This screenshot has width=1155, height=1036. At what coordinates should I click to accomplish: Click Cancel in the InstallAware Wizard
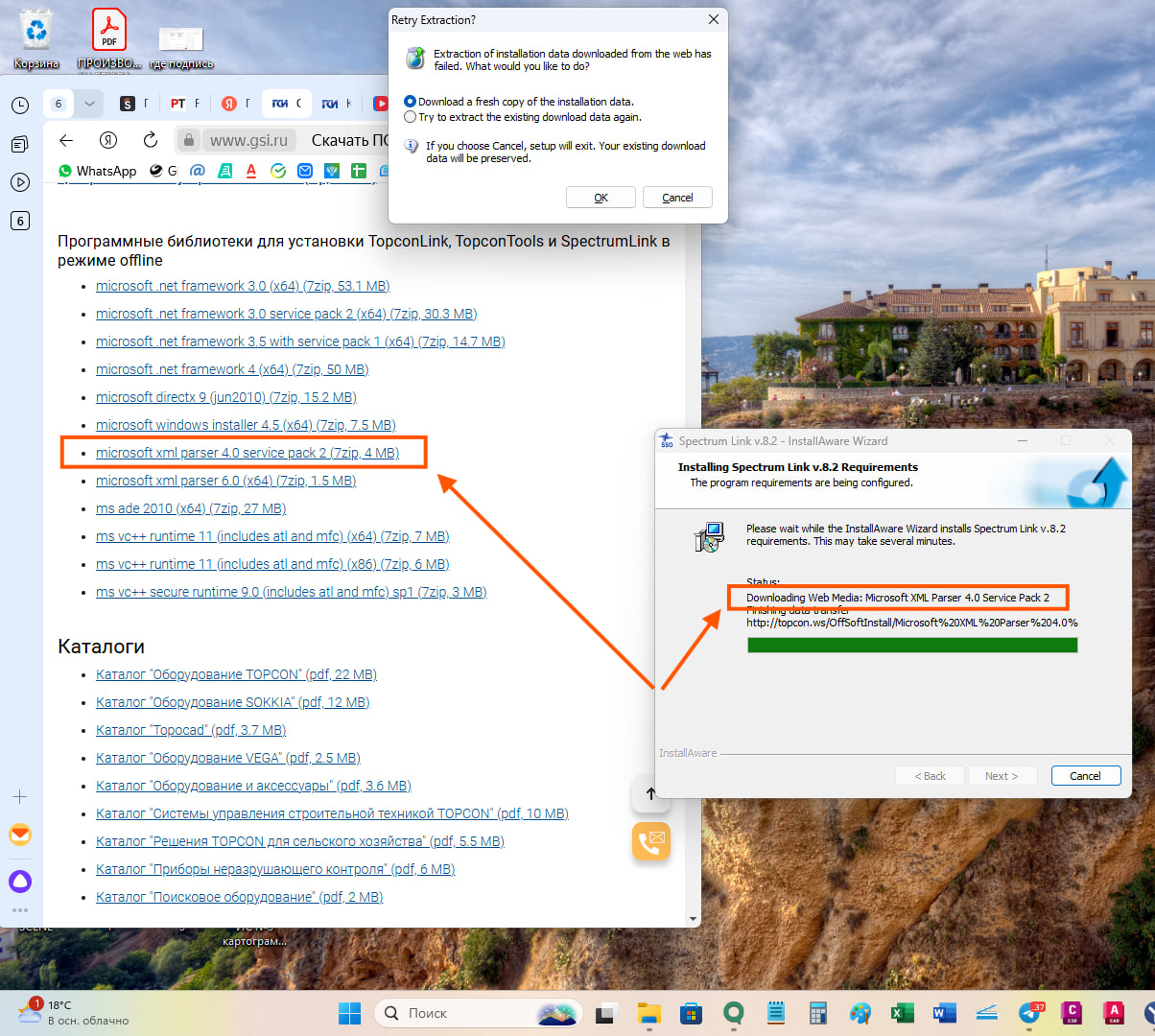(x=1085, y=776)
